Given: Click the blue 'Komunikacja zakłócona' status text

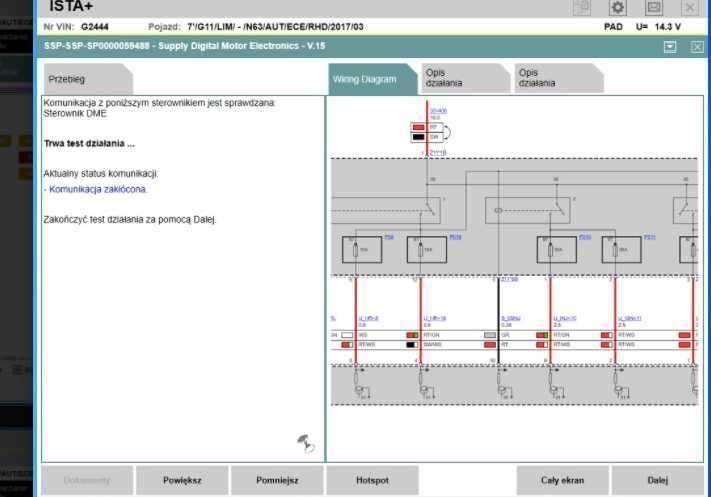Looking at the screenshot, I should coord(97,189).
